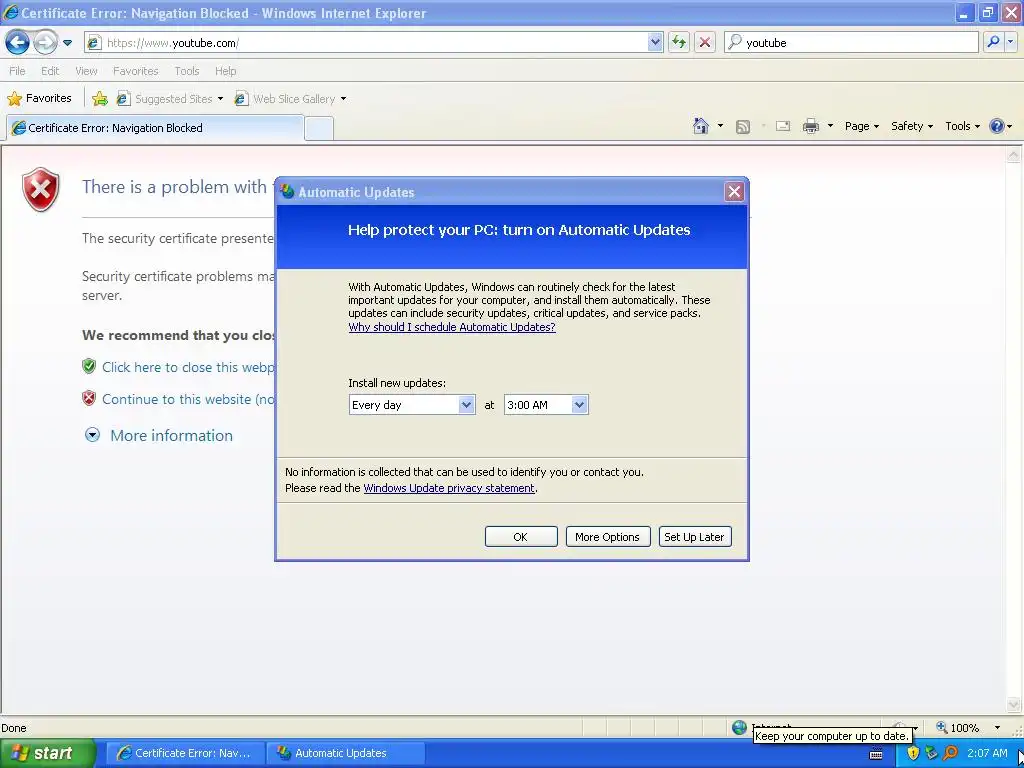
Task: Open the Favorites menu
Action: (x=135, y=71)
